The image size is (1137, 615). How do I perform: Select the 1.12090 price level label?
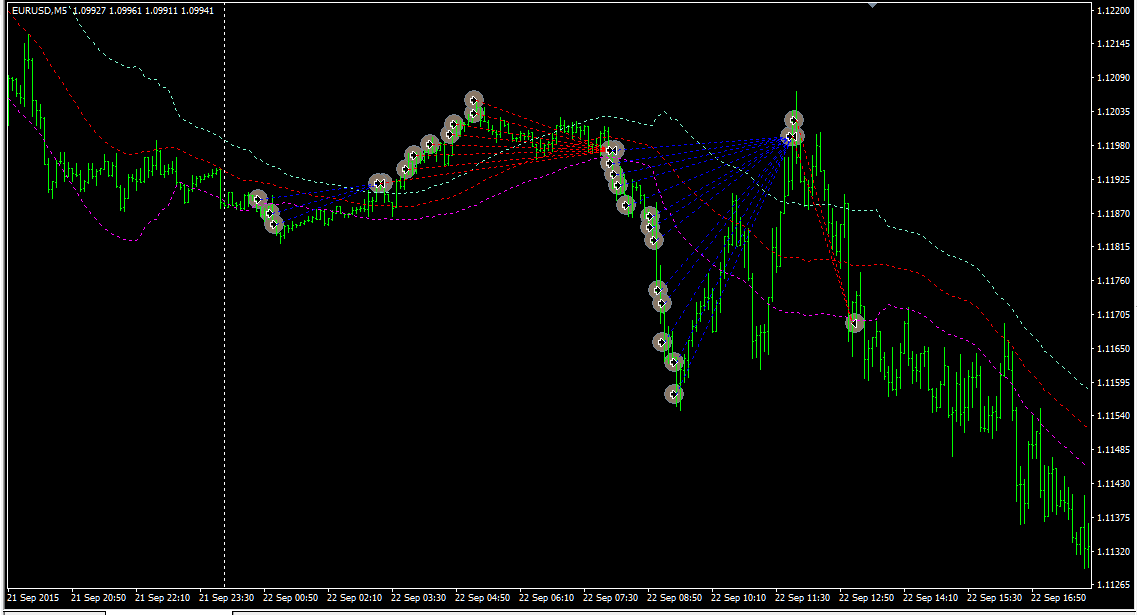coord(1113,78)
